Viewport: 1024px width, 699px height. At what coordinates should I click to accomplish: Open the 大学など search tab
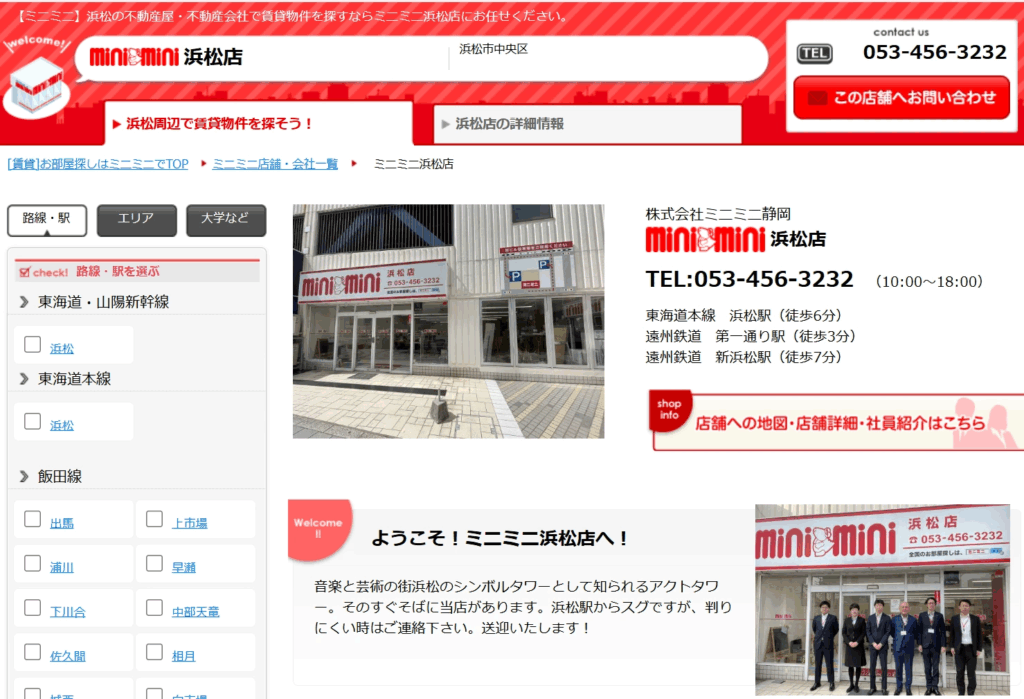225,220
